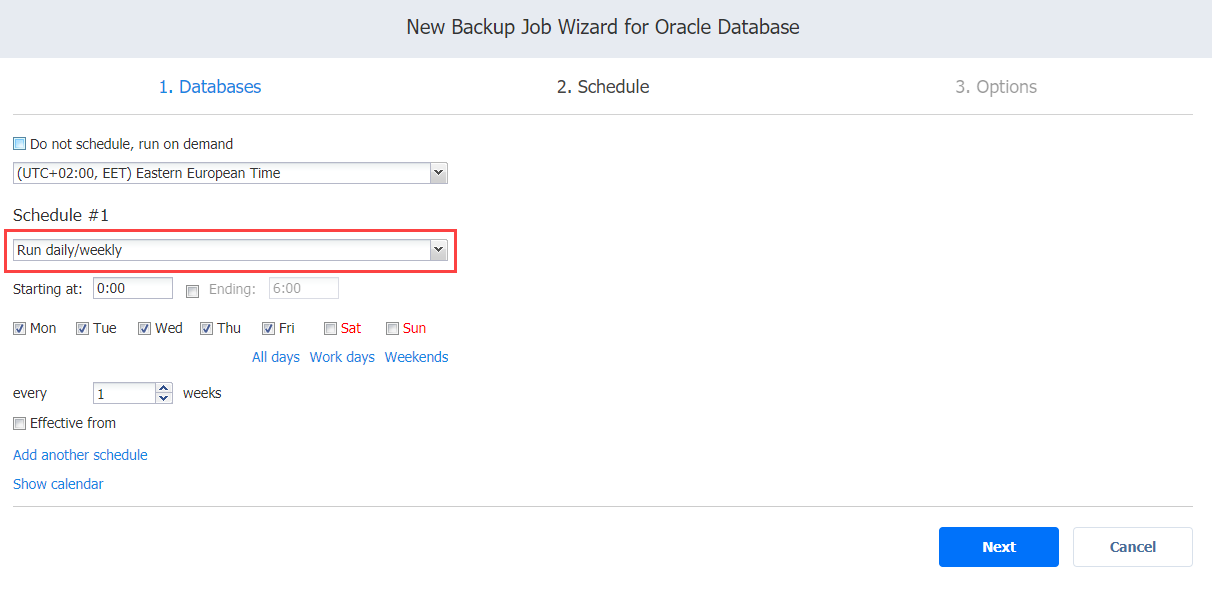
Task: Open the time zone dropdown
Action: [230, 173]
